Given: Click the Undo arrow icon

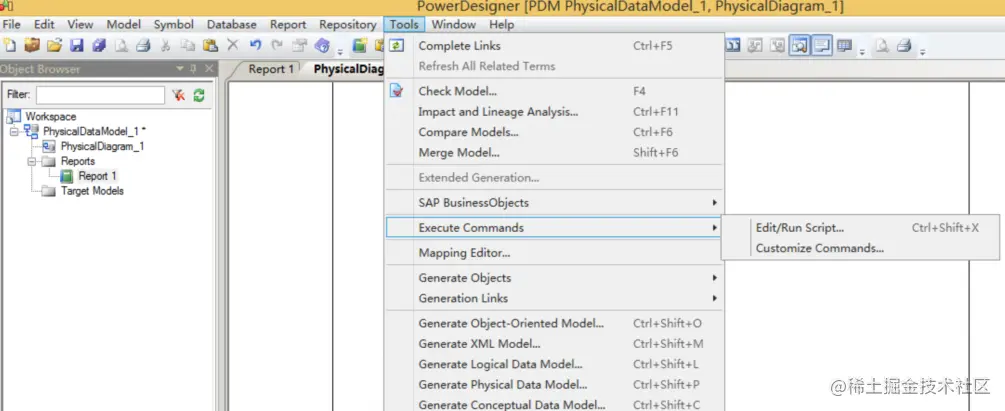Looking at the screenshot, I should [x=256, y=45].
